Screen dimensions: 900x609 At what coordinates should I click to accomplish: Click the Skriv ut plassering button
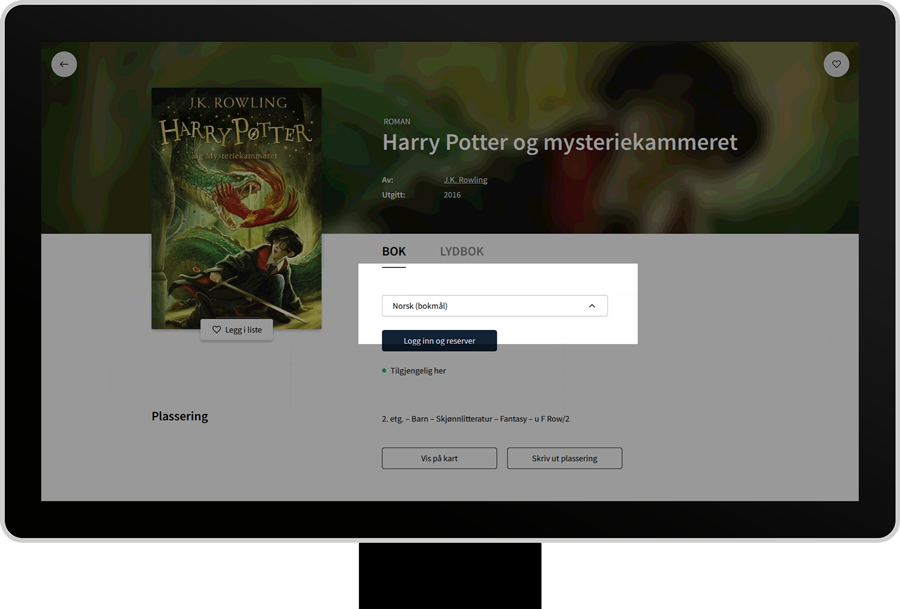pos(564,458)
